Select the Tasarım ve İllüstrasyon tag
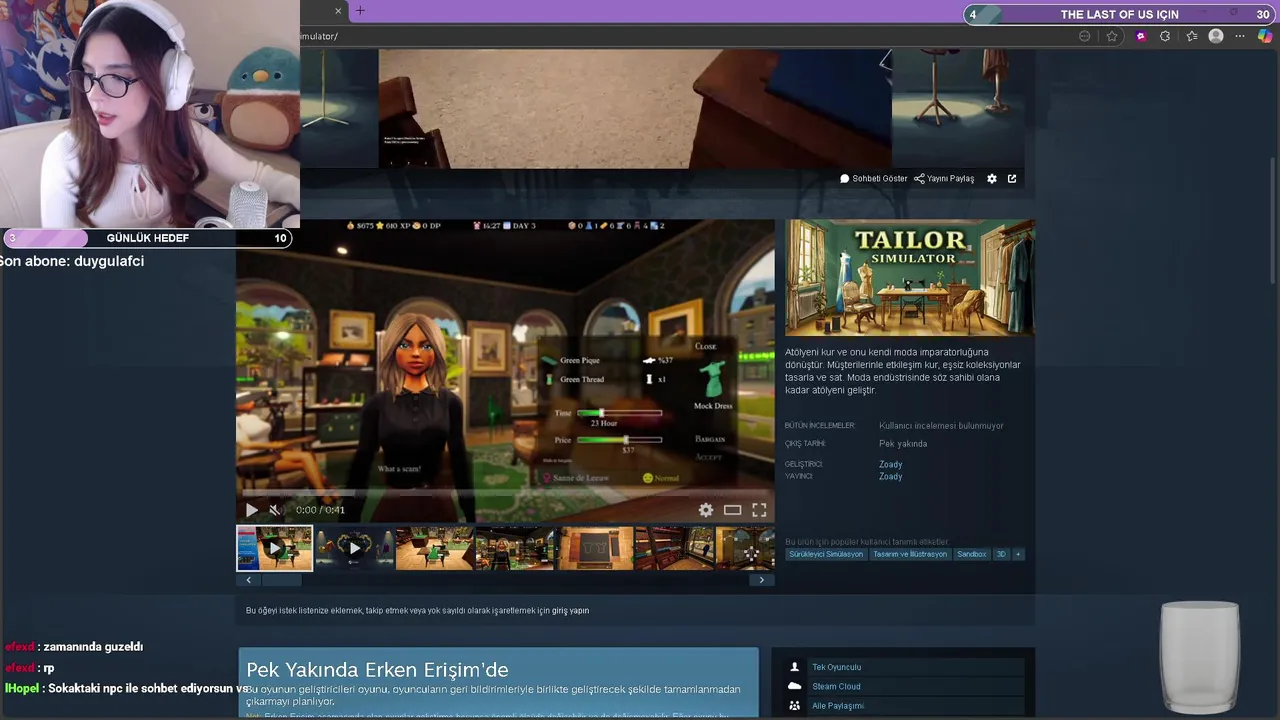Image resolution: width=1280 pixels, height=720 pixels. [x=909, y=554]
